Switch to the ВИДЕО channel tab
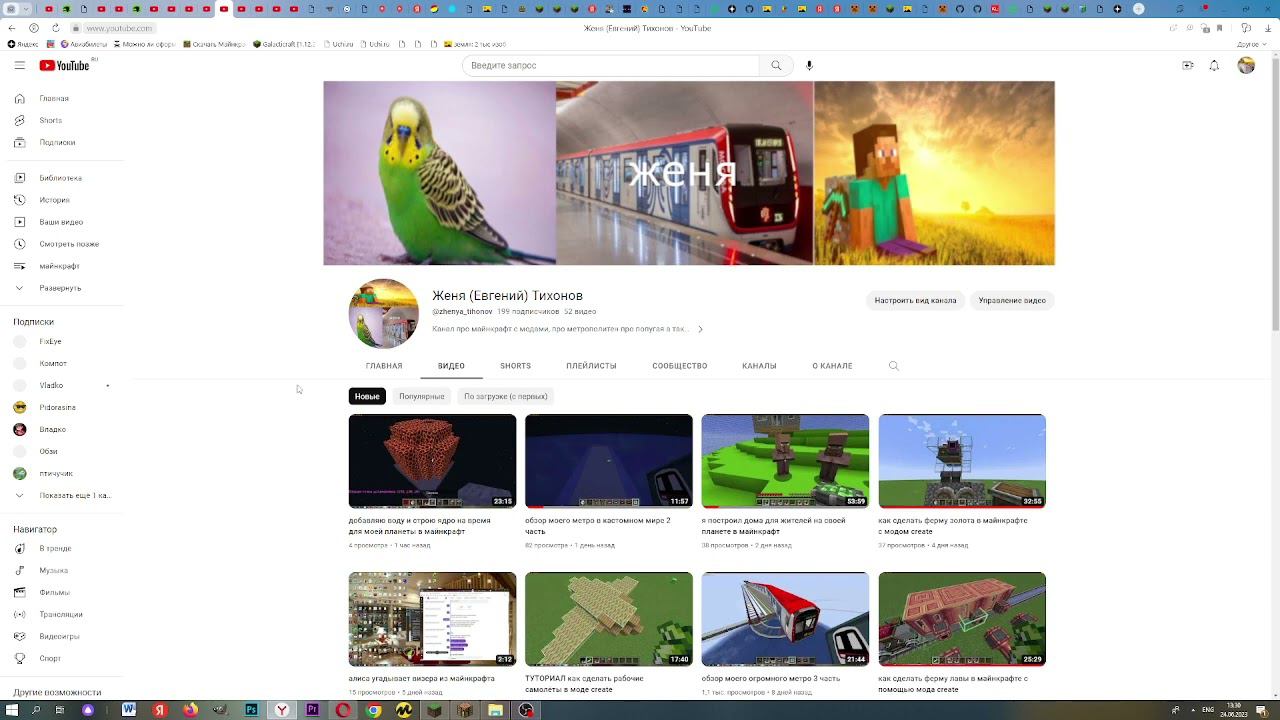 click(451, 366)
